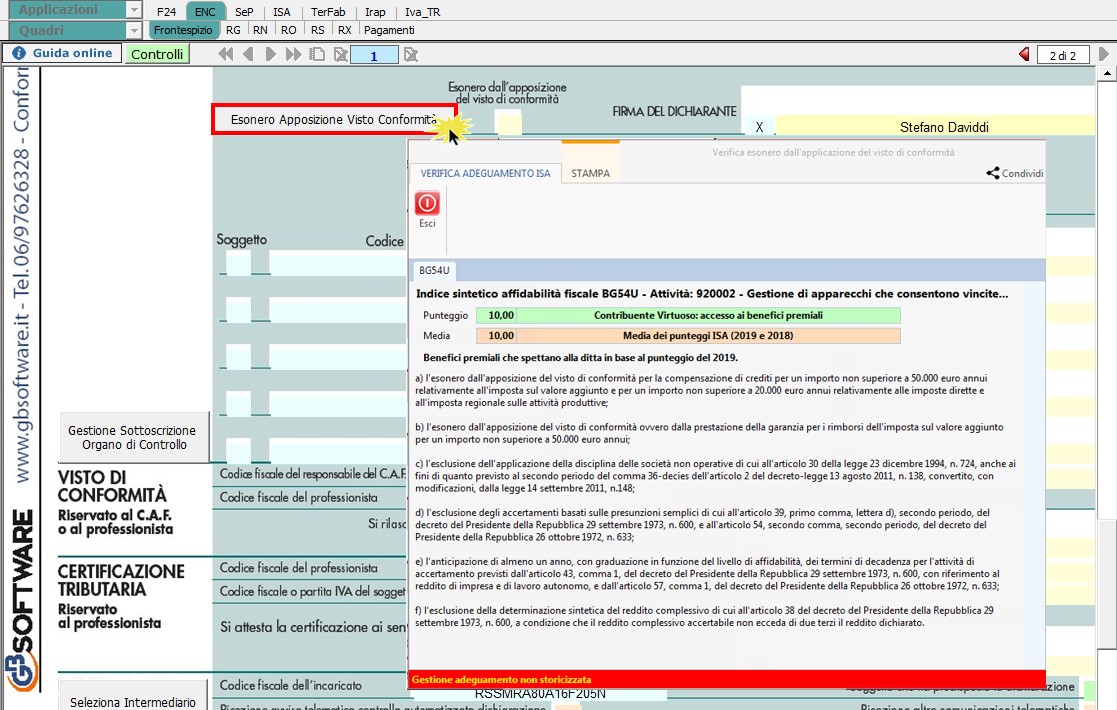
Task: Click the delete icon right of page number field
Action: click(x=410, y=55)
